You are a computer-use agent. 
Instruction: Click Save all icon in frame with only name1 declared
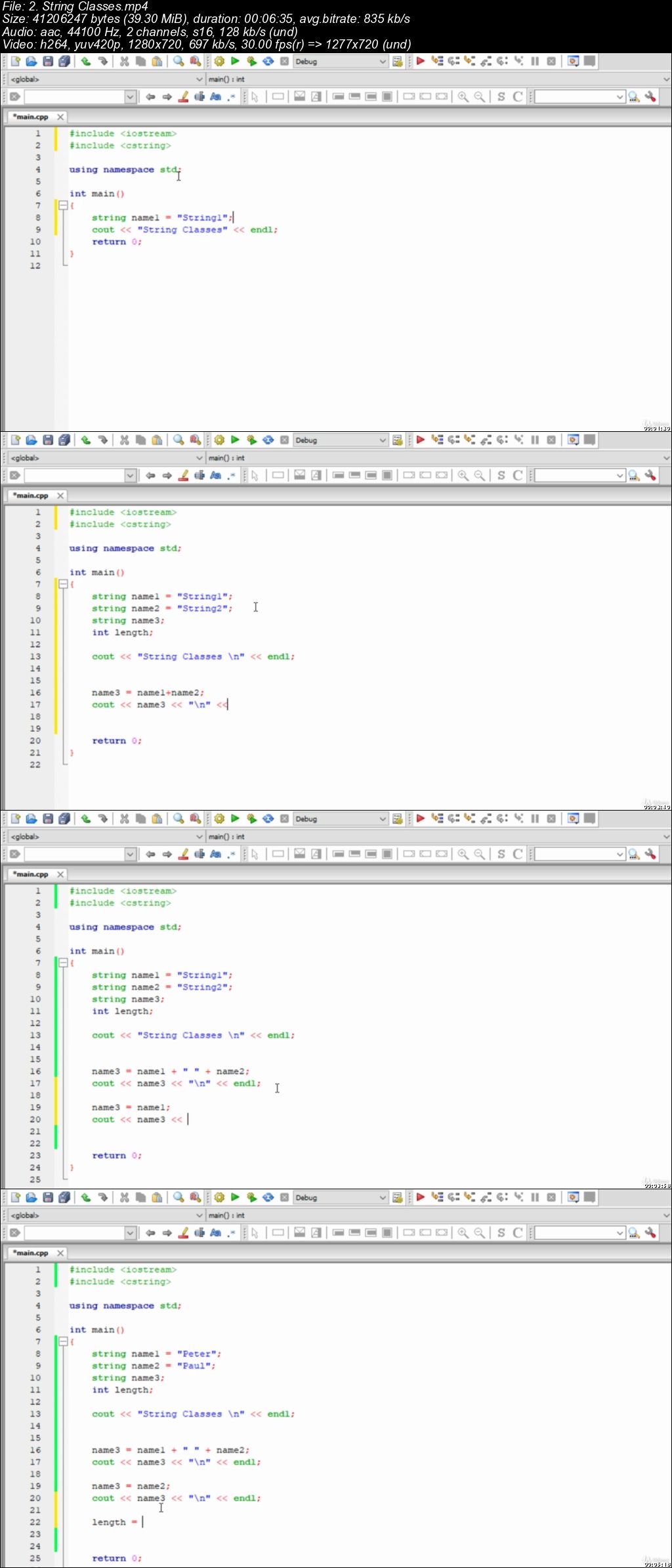pos(64,61)
